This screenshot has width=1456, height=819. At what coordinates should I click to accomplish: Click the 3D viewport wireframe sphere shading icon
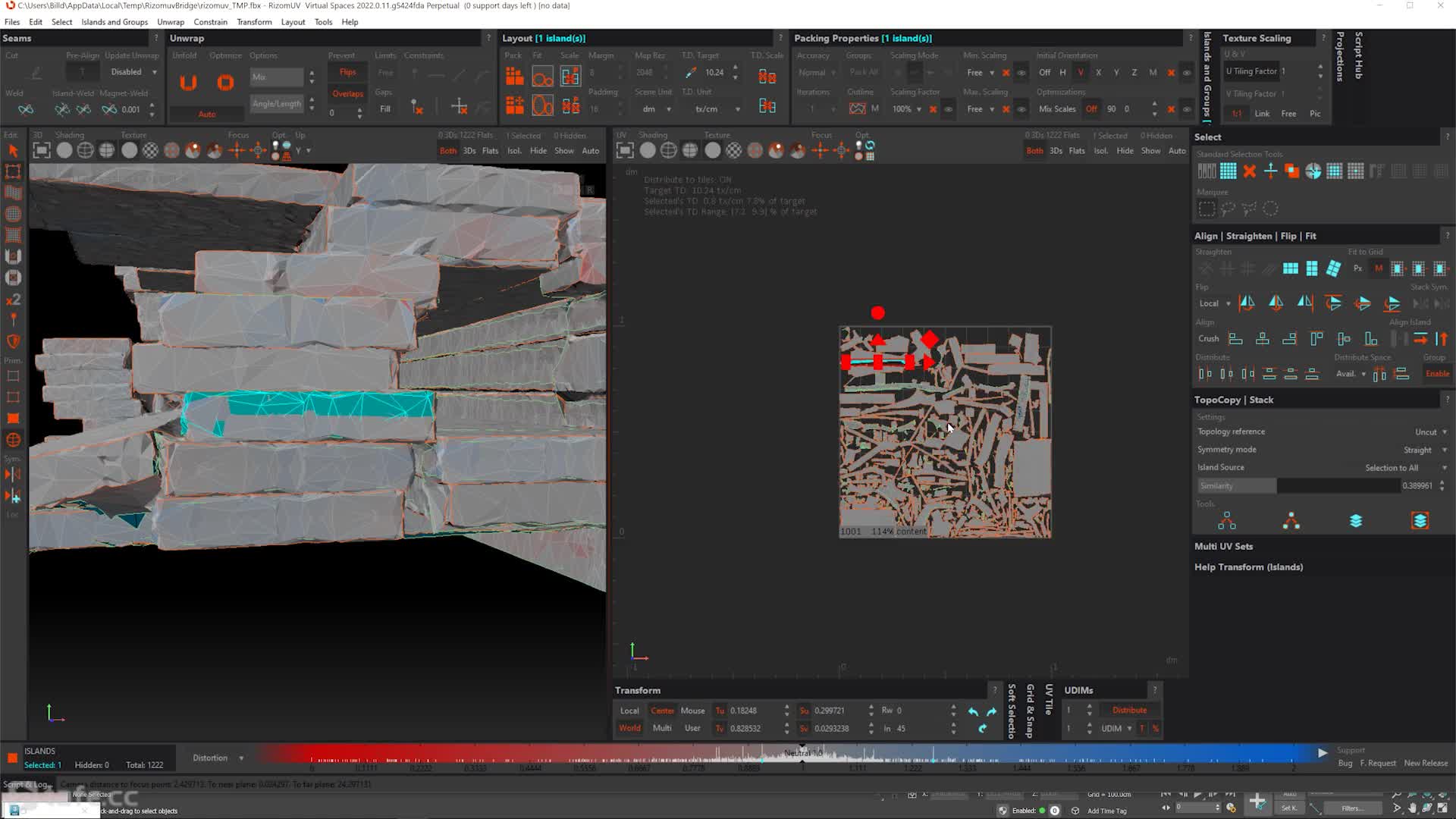[86, 150]
